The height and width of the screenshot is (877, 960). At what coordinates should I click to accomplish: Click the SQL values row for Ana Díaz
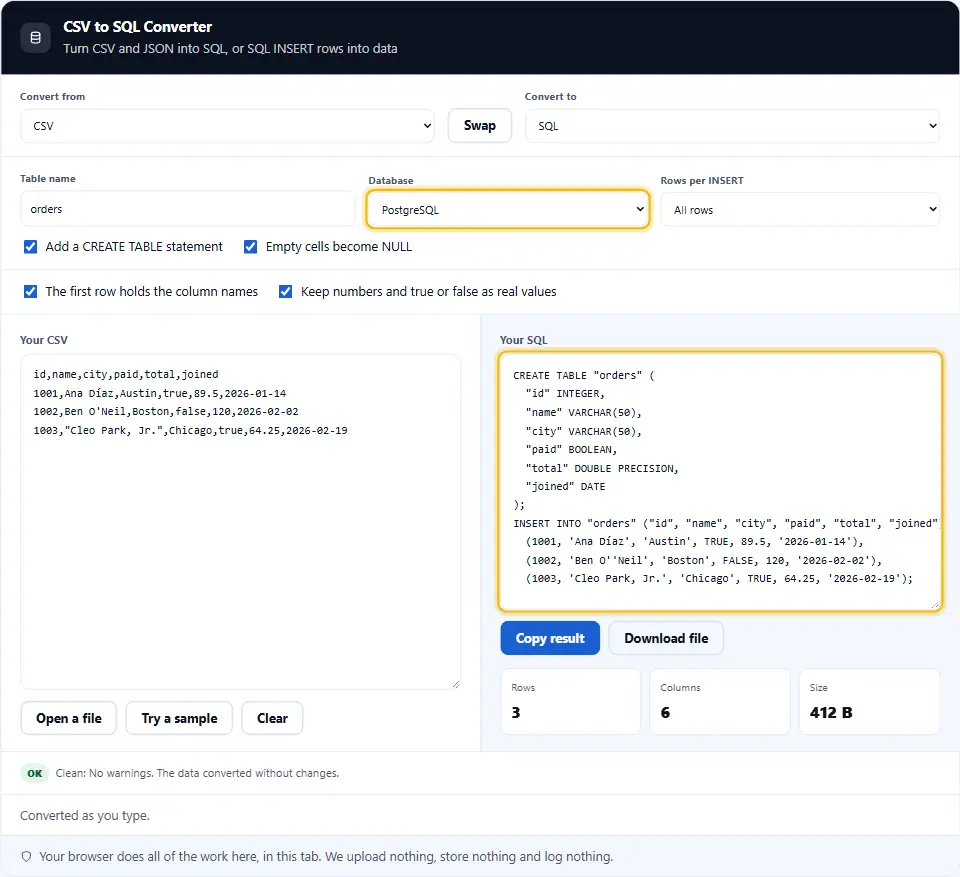click(694, 541)
